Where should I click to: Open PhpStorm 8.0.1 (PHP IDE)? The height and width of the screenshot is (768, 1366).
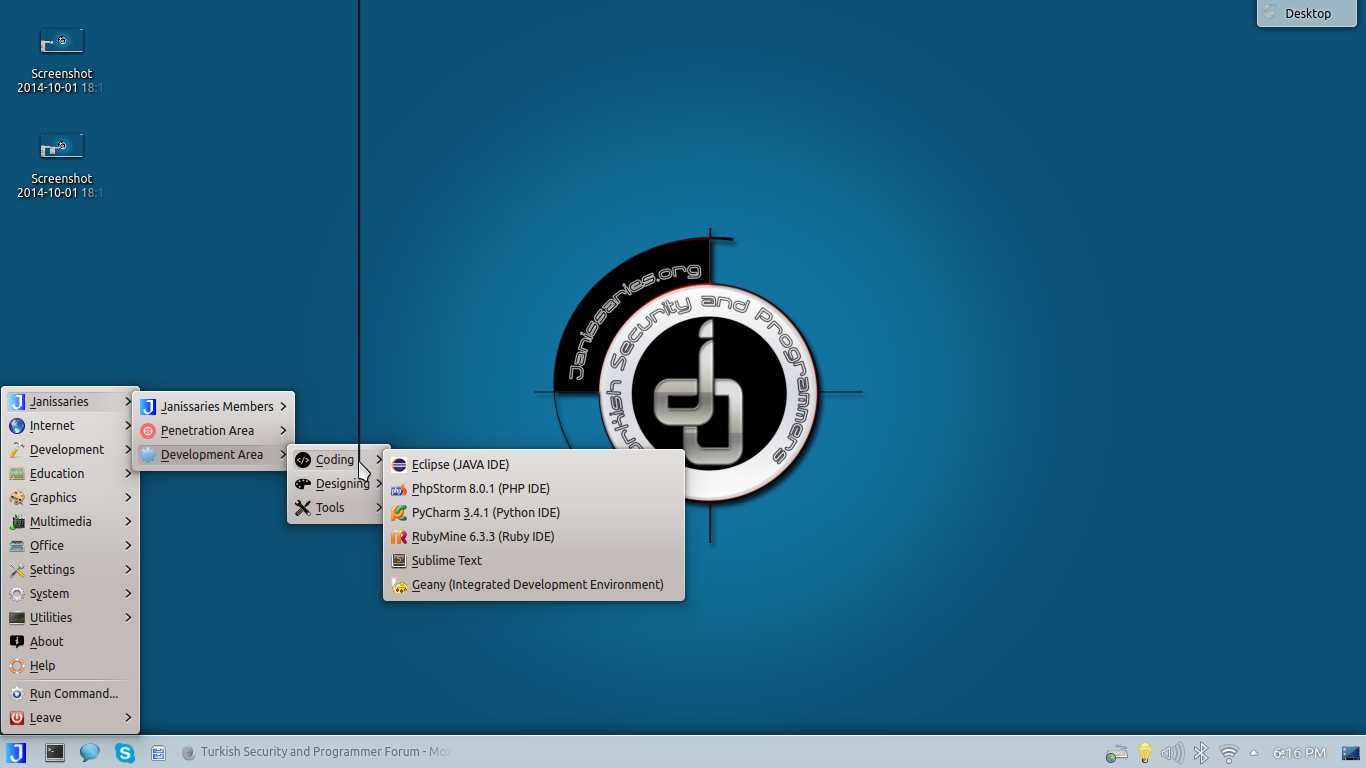pos(534,489)
